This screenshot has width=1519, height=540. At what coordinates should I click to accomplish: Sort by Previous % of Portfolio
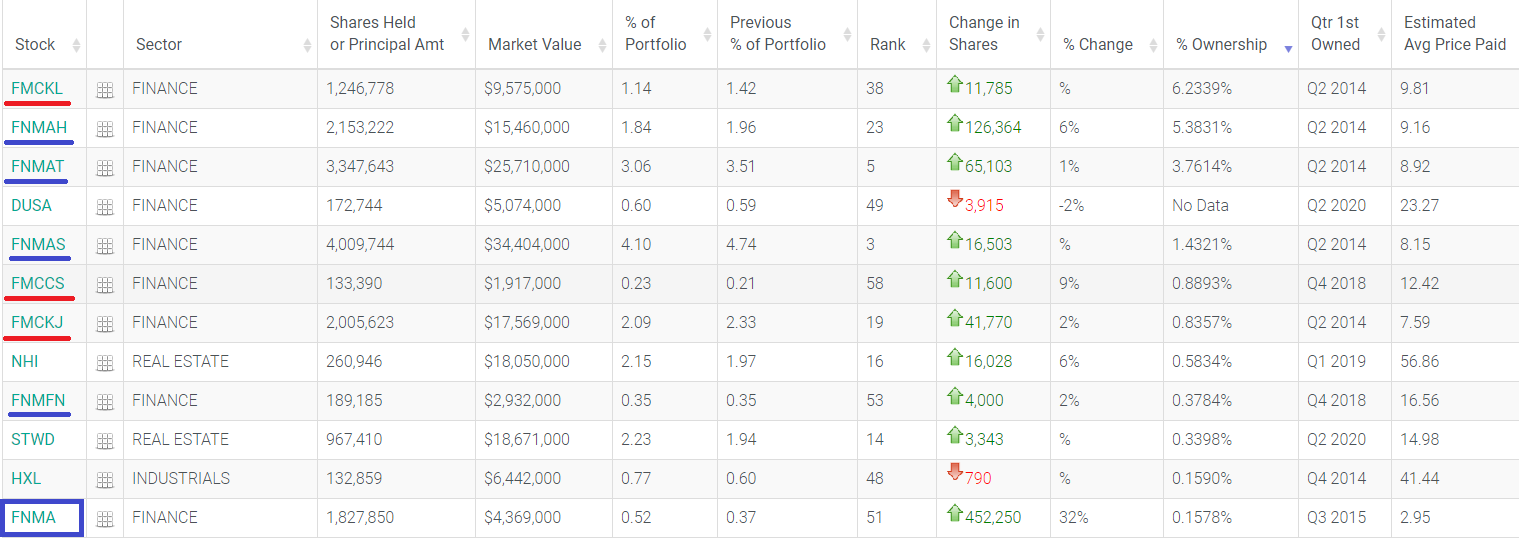click(788, 34)
